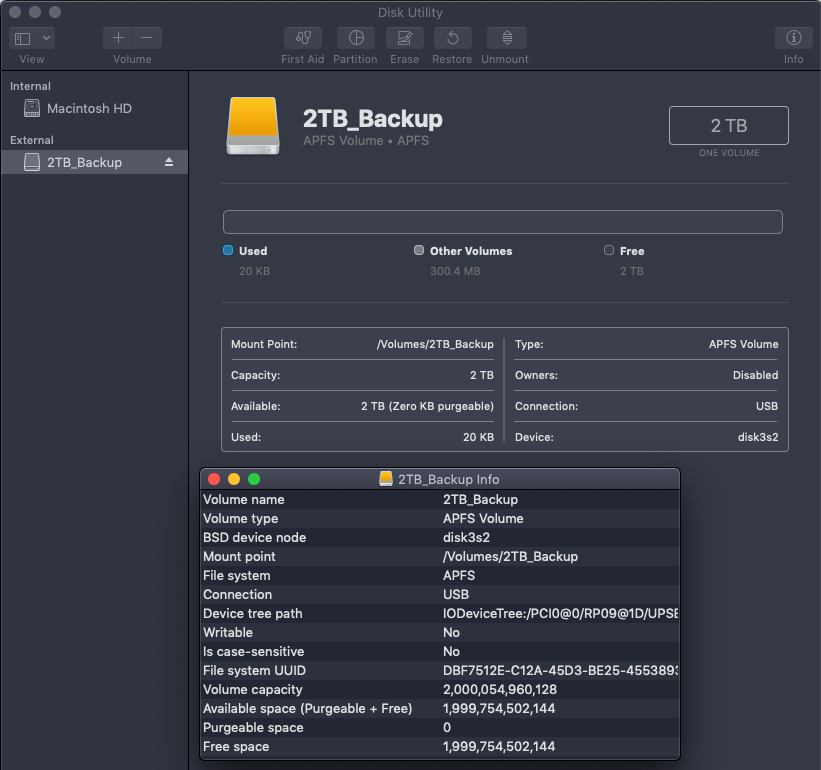This screenshot has width=821, height=770.
Task: Remove a volume with the minus icon
Action: coord(146,37)
